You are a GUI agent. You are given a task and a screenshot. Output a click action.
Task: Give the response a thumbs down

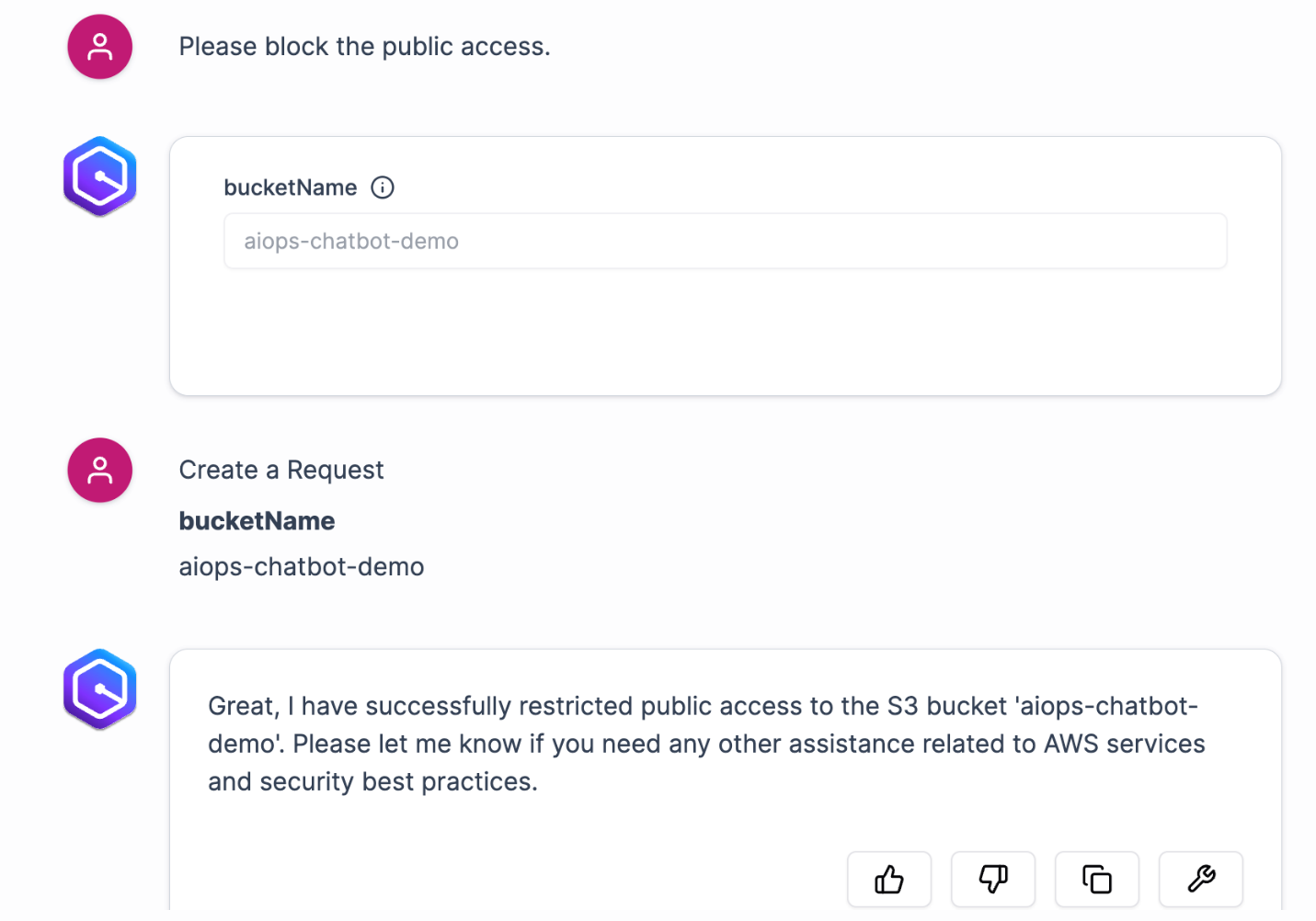(x=992, y=879)
